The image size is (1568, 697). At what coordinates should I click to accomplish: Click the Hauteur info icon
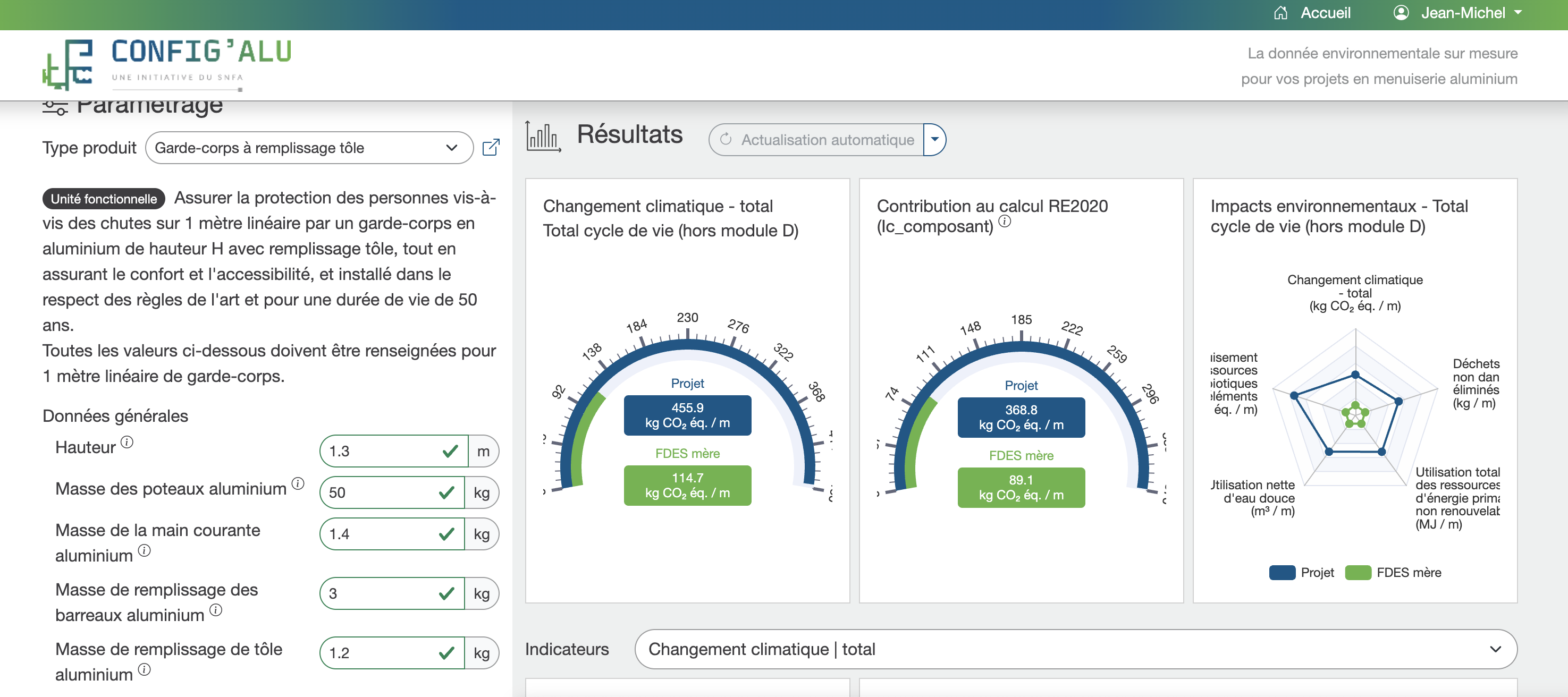pos(127,442)
